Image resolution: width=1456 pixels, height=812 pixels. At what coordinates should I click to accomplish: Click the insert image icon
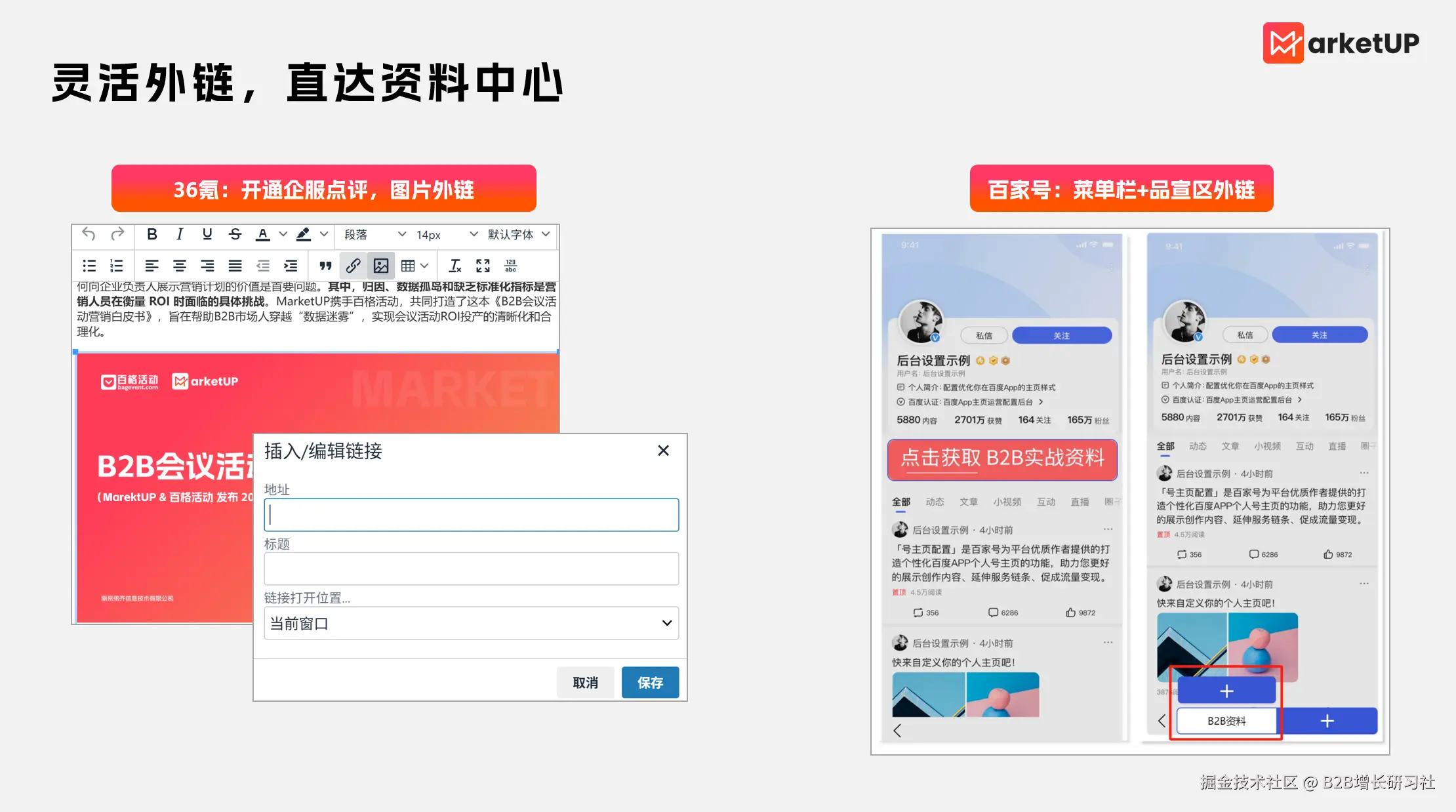pos(381,266)
